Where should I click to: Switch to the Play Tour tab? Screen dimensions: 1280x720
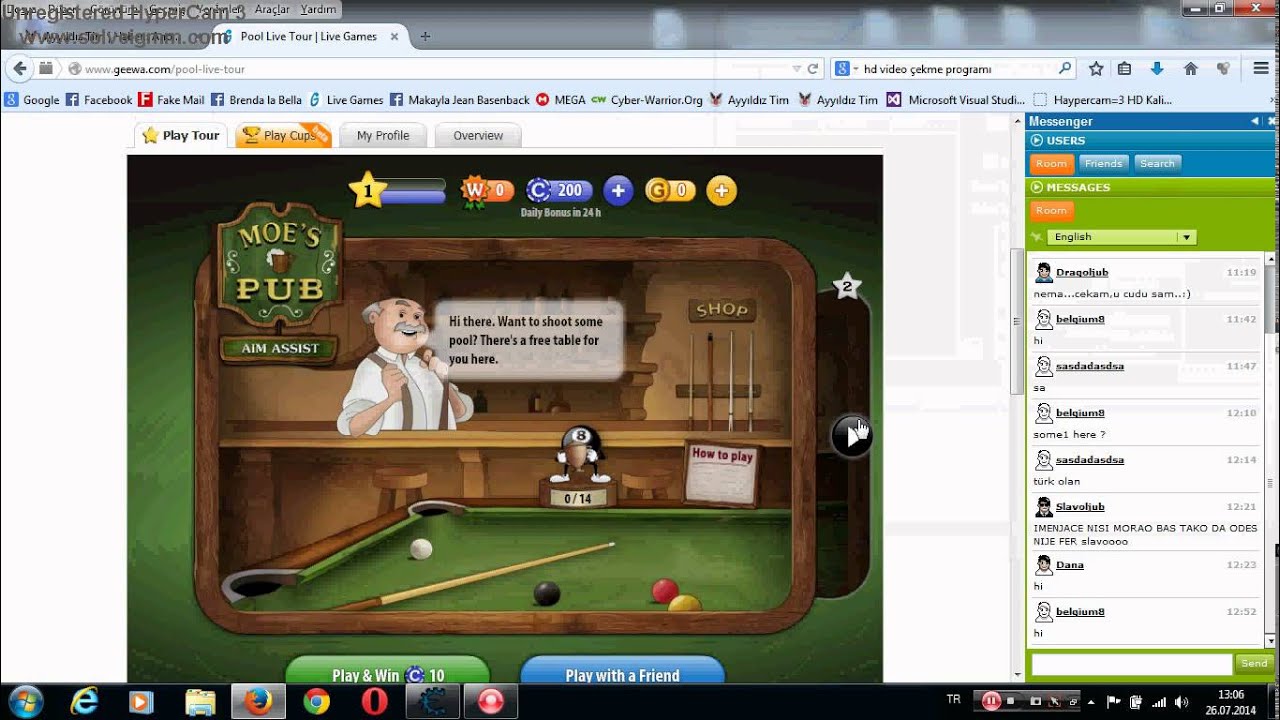point(180,135)
